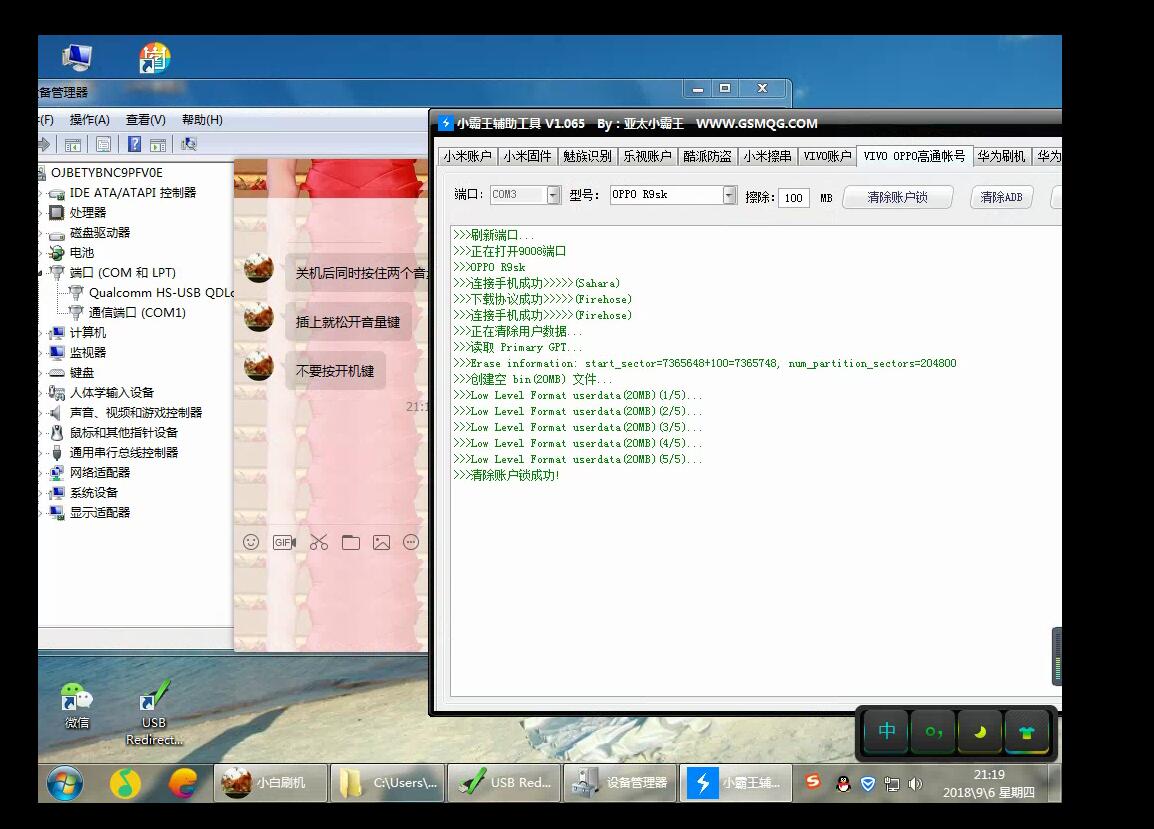Viewport: 1154px width, 829px height.
Task: Click the 清除账户锁 button
Action: pyautogui.click(x=898, y=197)
